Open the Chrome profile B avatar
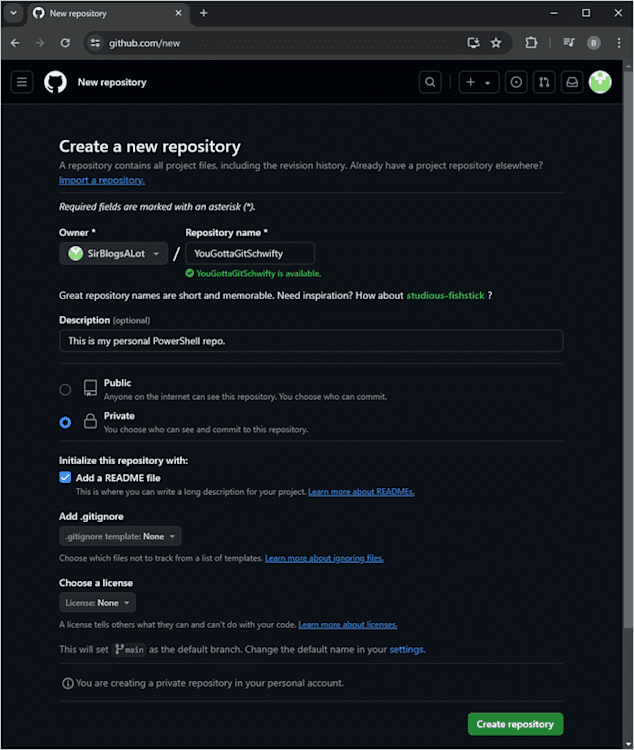The width and height of the screenshot is (634, 750). coord(594,43)
